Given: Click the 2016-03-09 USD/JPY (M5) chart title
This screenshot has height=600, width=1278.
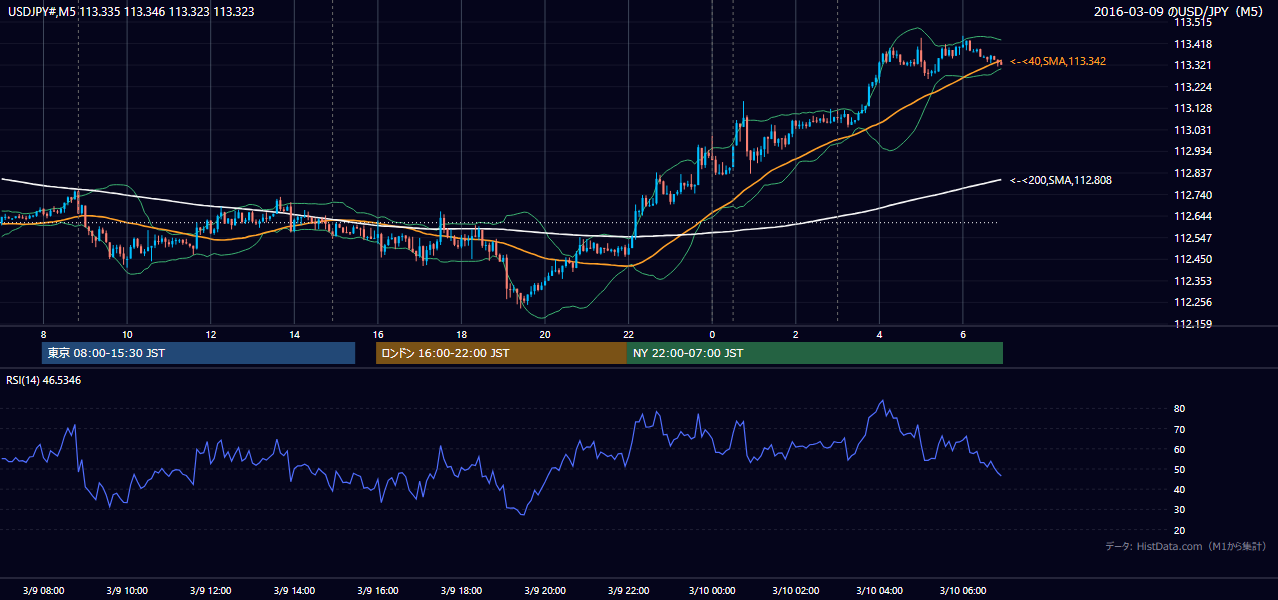Looking at the screenshot, I should click(1178, 12).
